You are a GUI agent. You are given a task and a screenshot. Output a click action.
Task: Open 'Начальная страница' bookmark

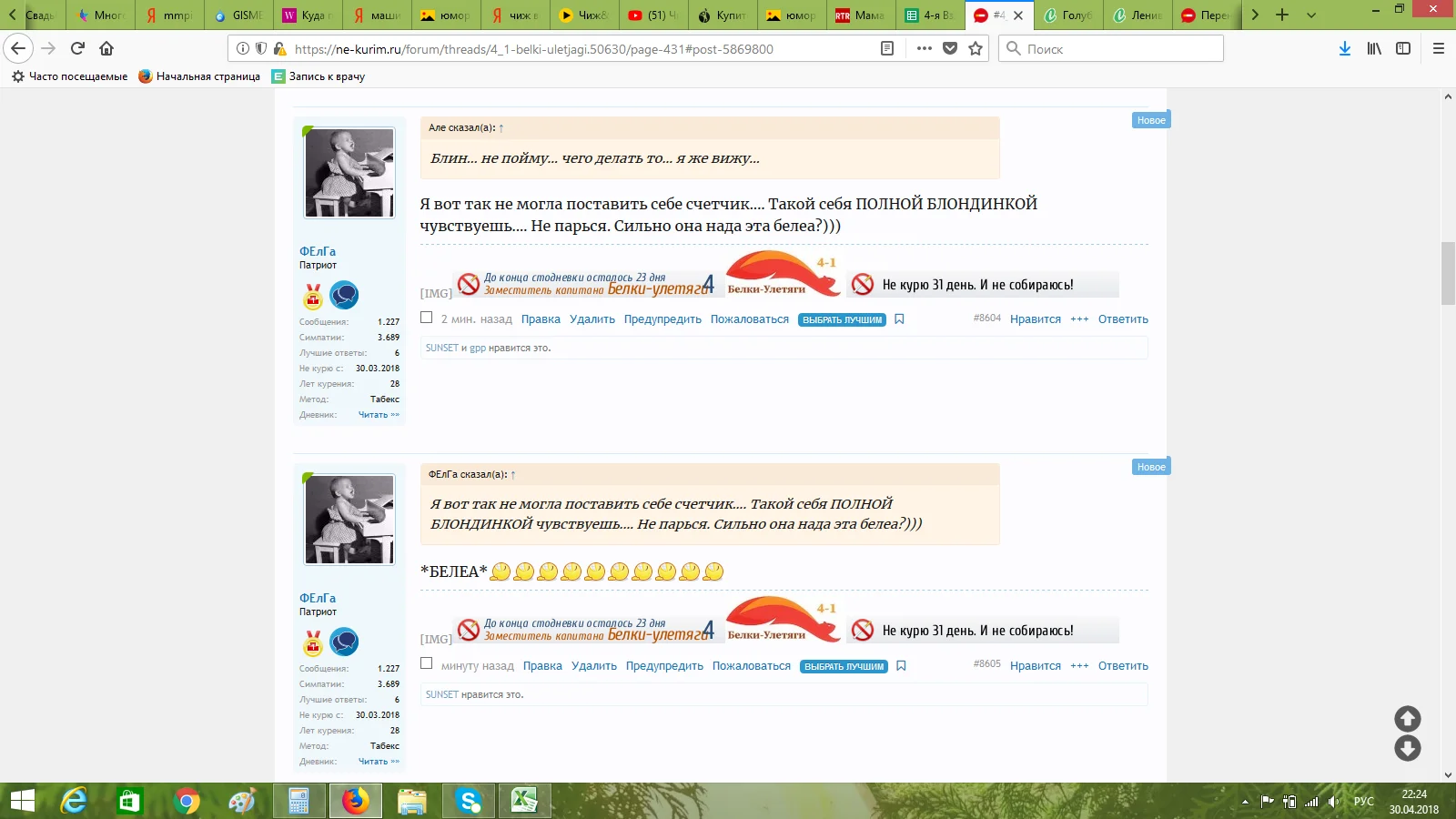pyautogui.click(x=199, y=76)
